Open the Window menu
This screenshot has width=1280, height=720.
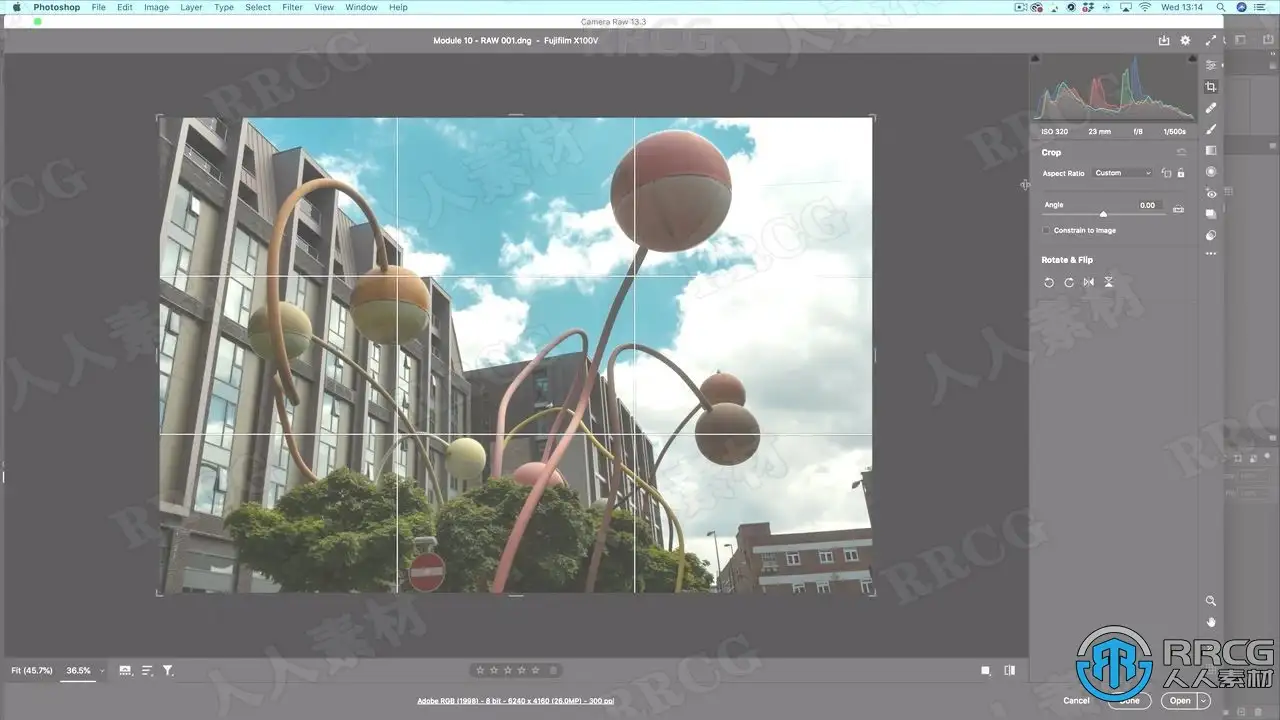click(x=362, y=7)
